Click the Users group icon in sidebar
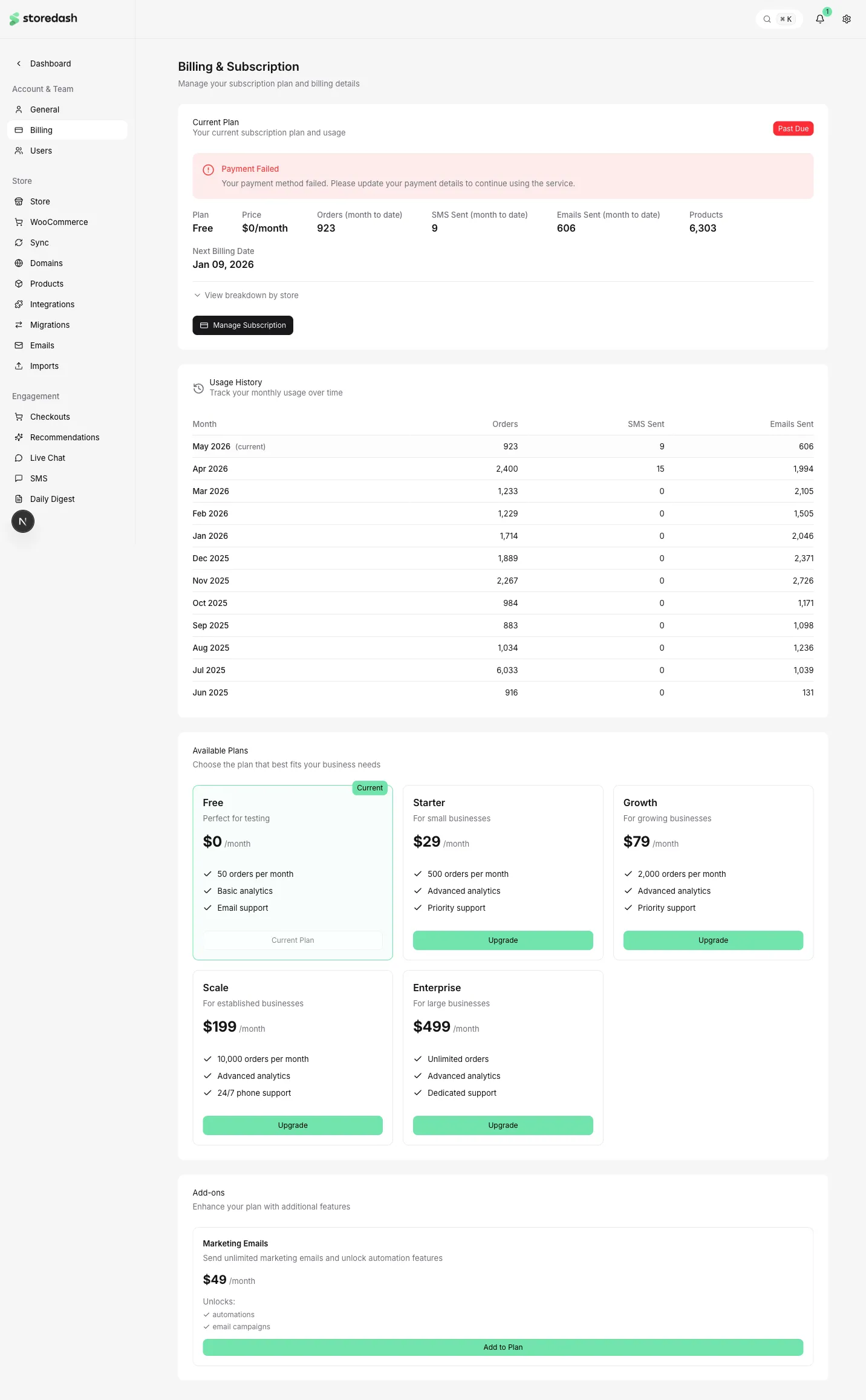This screenshot has height=1400, width=866. [19, 151]
